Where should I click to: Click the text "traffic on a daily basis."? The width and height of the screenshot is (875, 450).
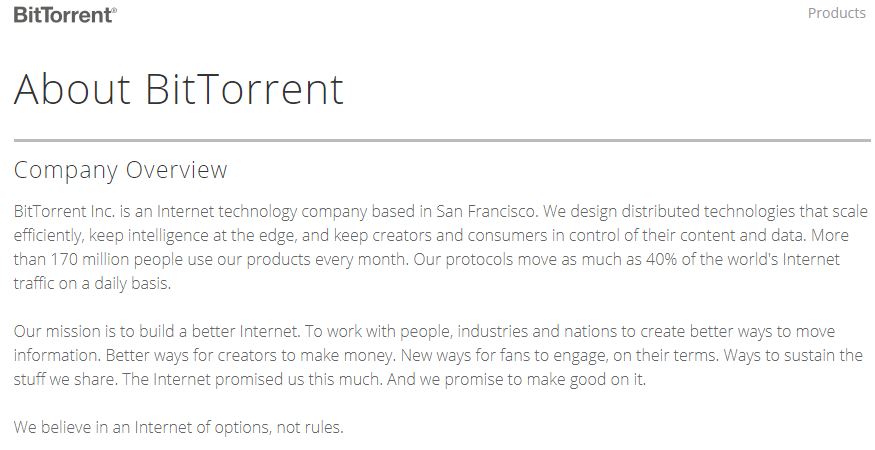tap(92, 284)
